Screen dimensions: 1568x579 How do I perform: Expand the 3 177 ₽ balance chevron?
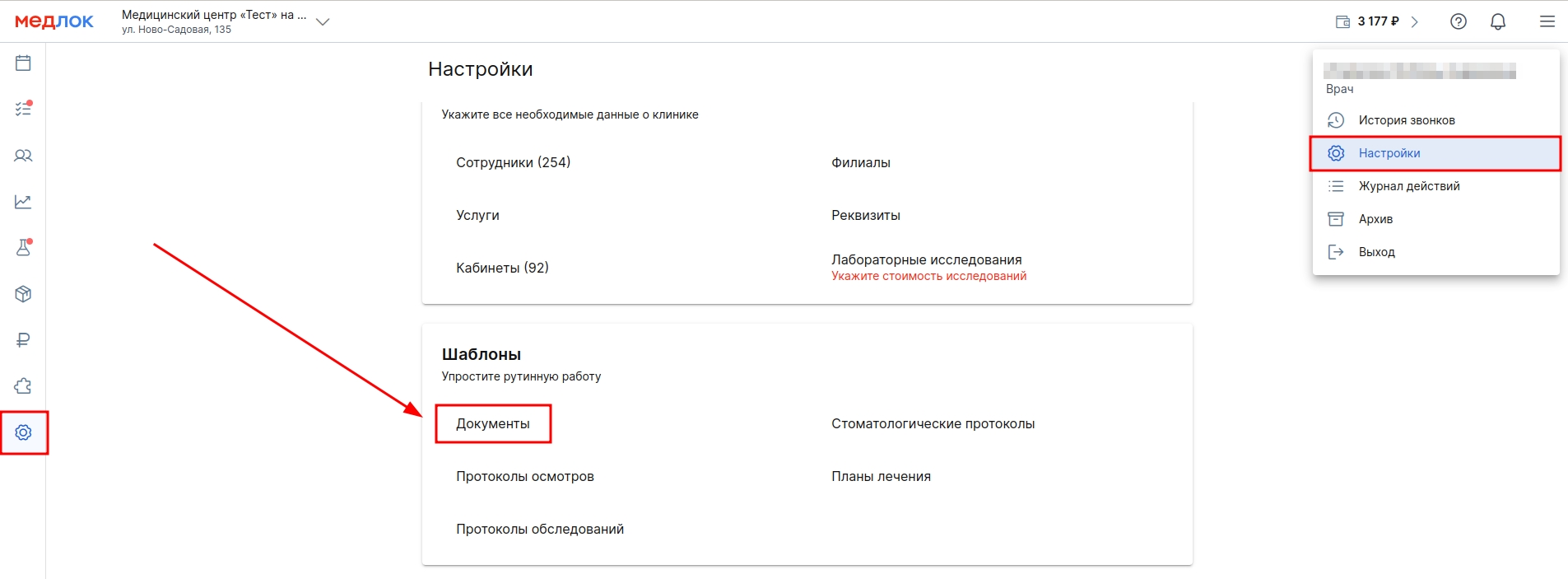tap(1415, 22)
